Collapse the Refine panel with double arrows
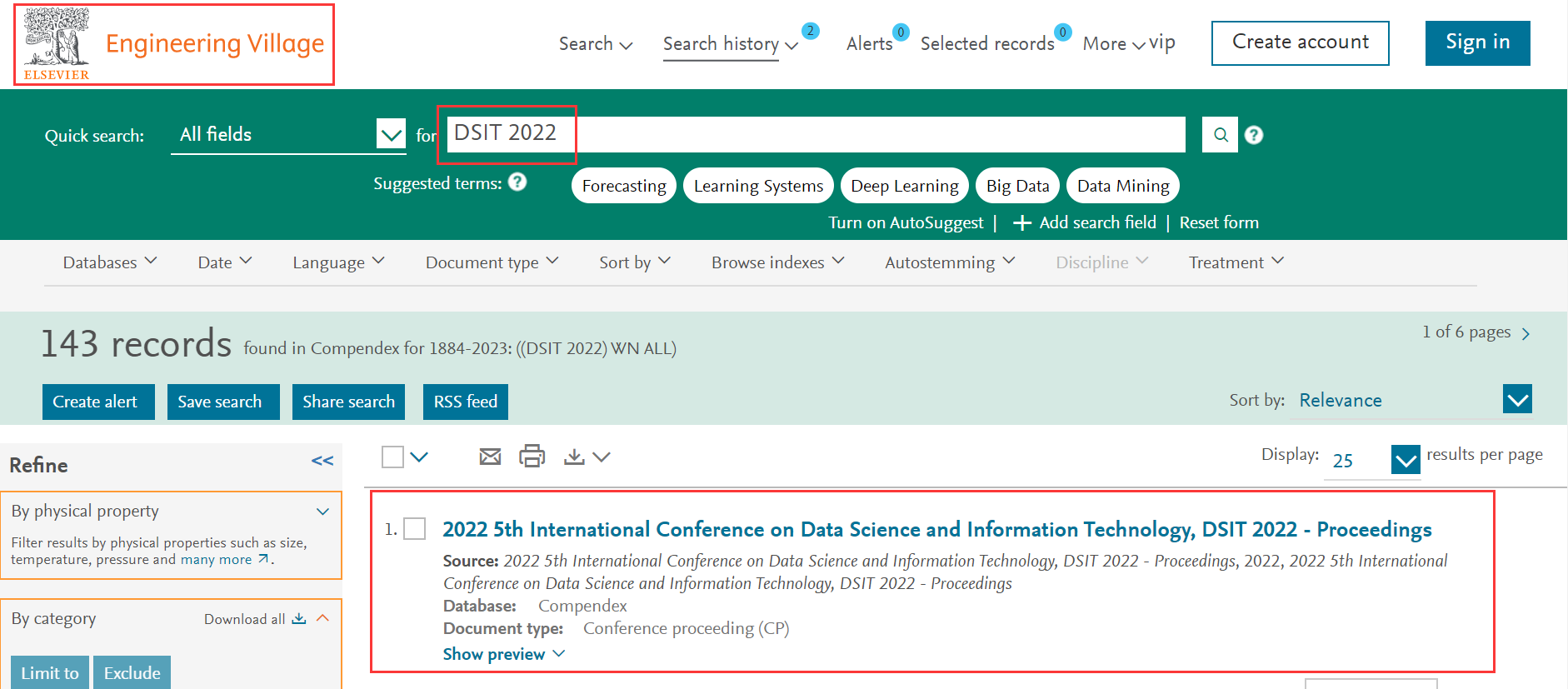This screenshot has width=1568, height=689. pos(322,461)
